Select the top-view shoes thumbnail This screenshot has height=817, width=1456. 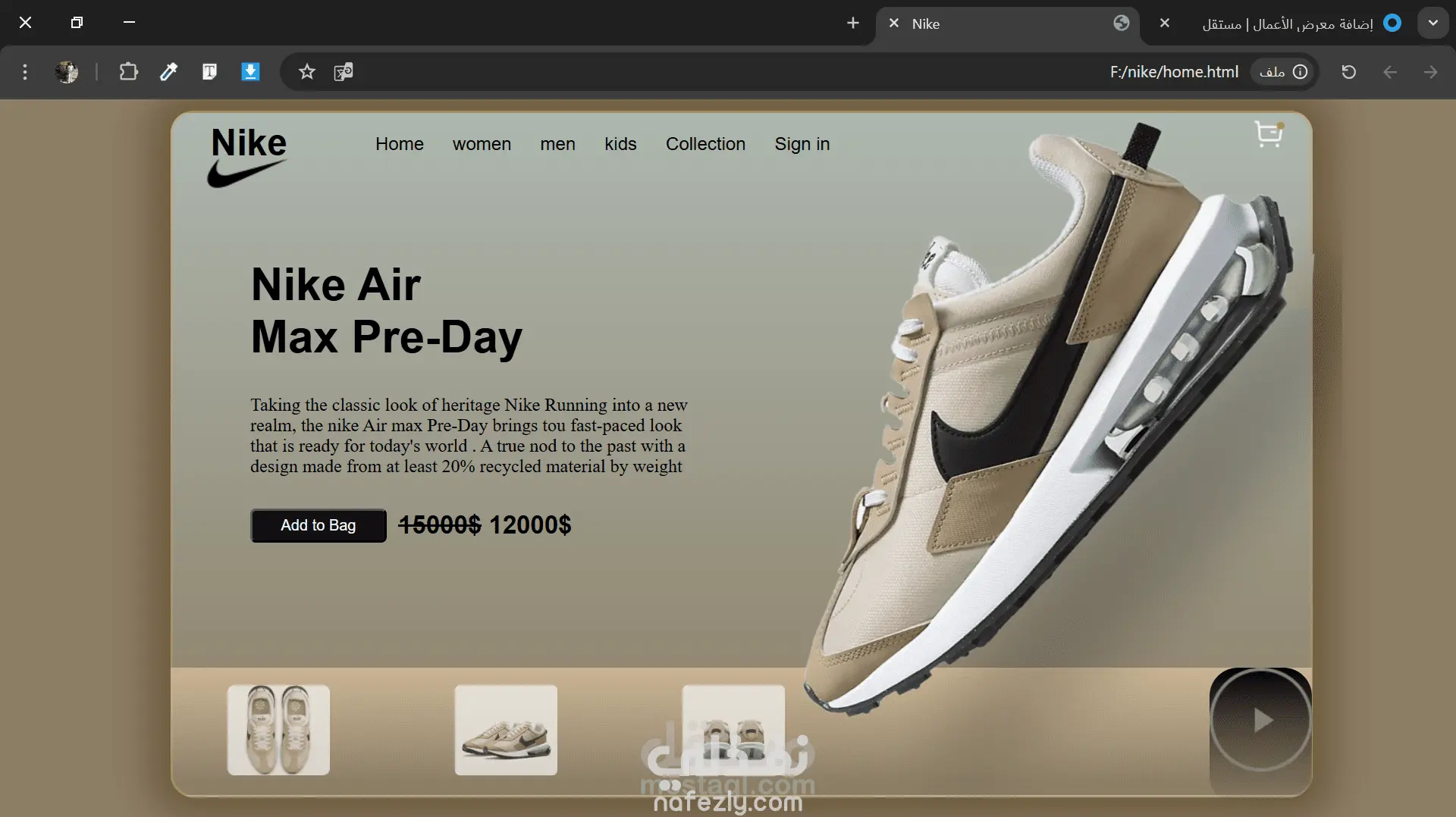pyautogui.click(x=278, y=730)
